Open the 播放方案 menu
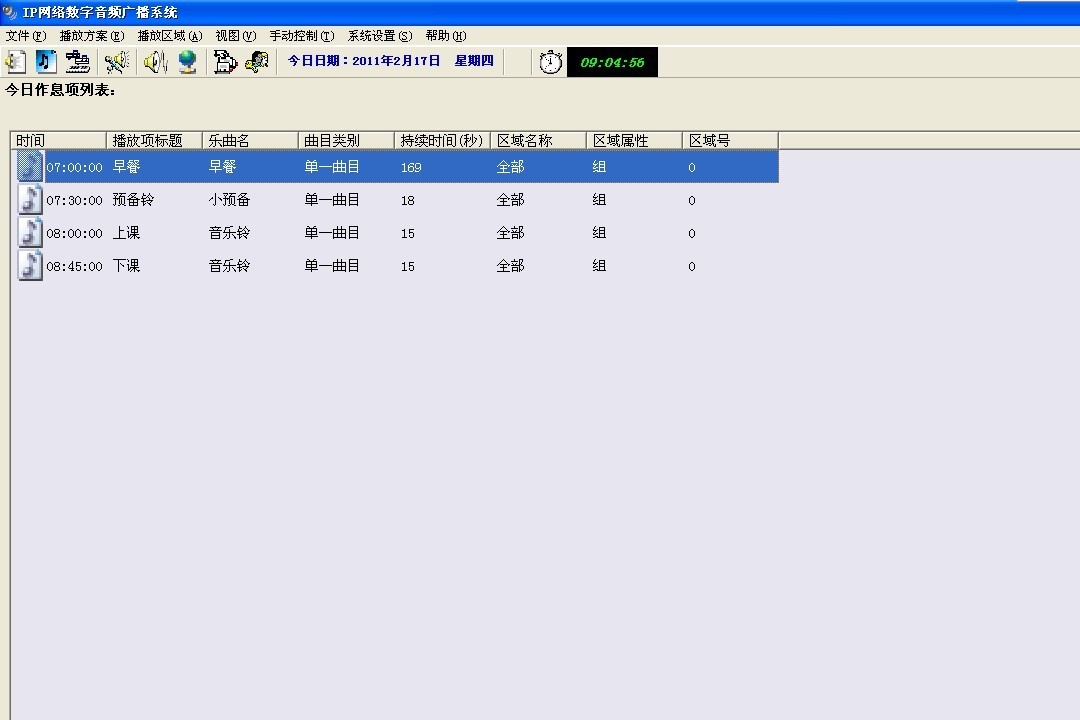Image resolution: width=1080 pixels, height=720 pixels. point(92,35)
